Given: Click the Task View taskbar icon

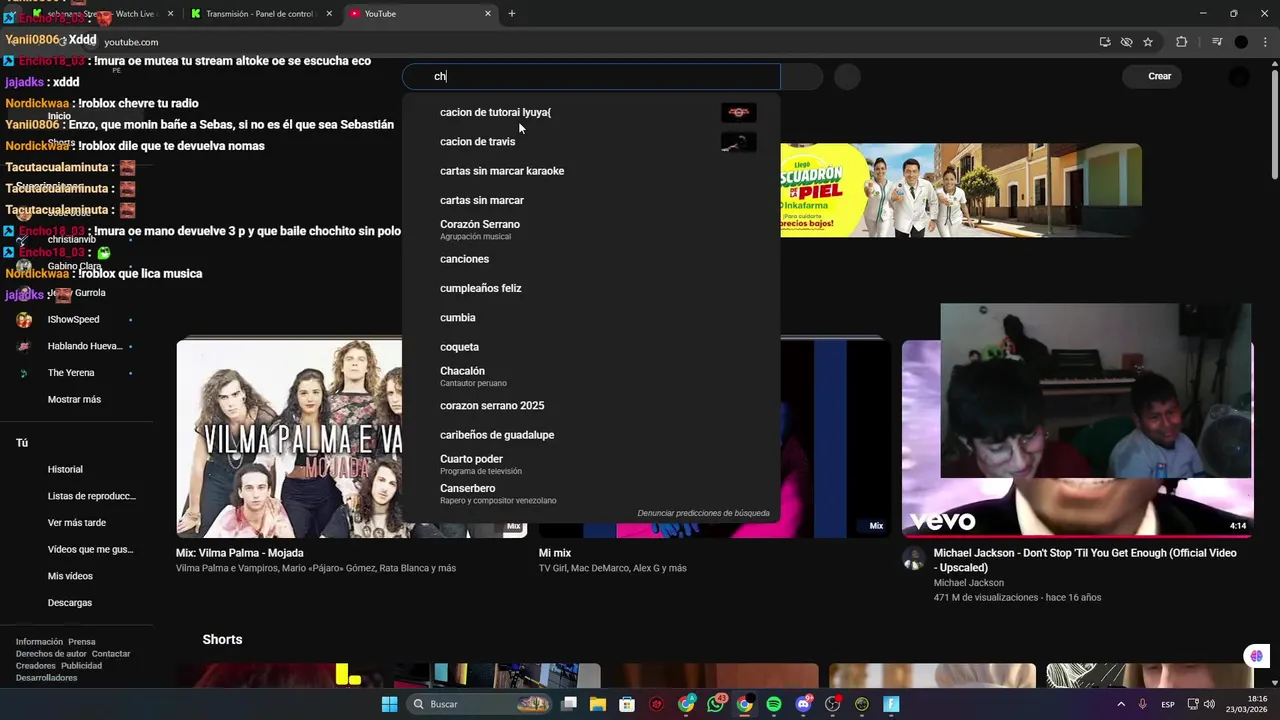Looking at the screenshot, I should tap(569, 704).
